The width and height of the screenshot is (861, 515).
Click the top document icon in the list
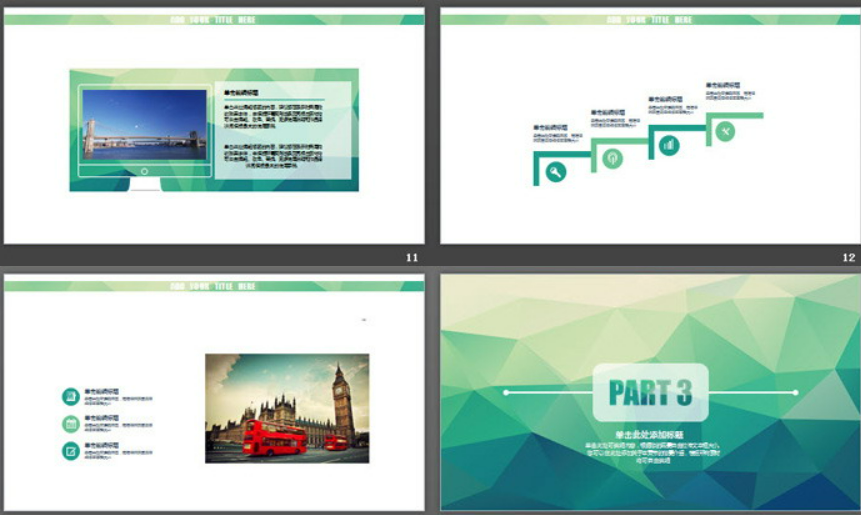point(71,397)
